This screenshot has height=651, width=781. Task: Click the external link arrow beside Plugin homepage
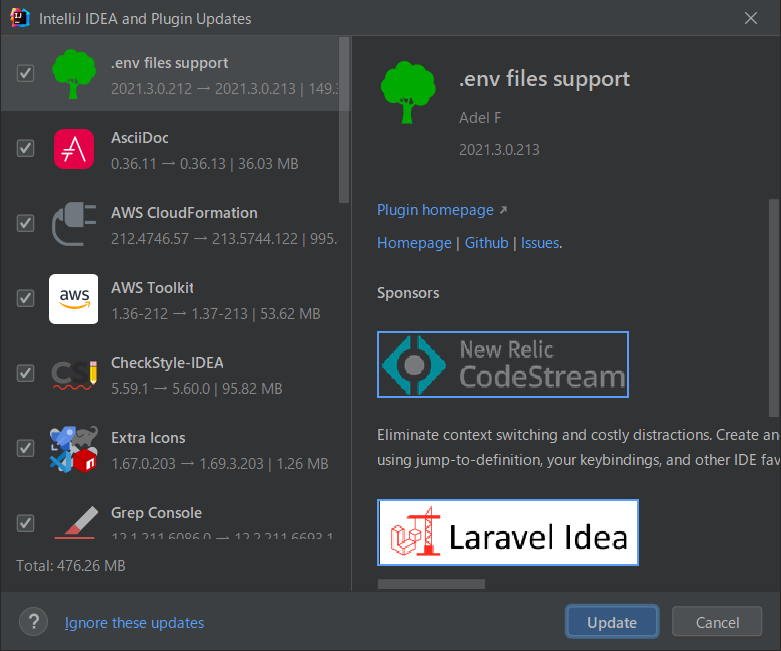pos(504,210)
